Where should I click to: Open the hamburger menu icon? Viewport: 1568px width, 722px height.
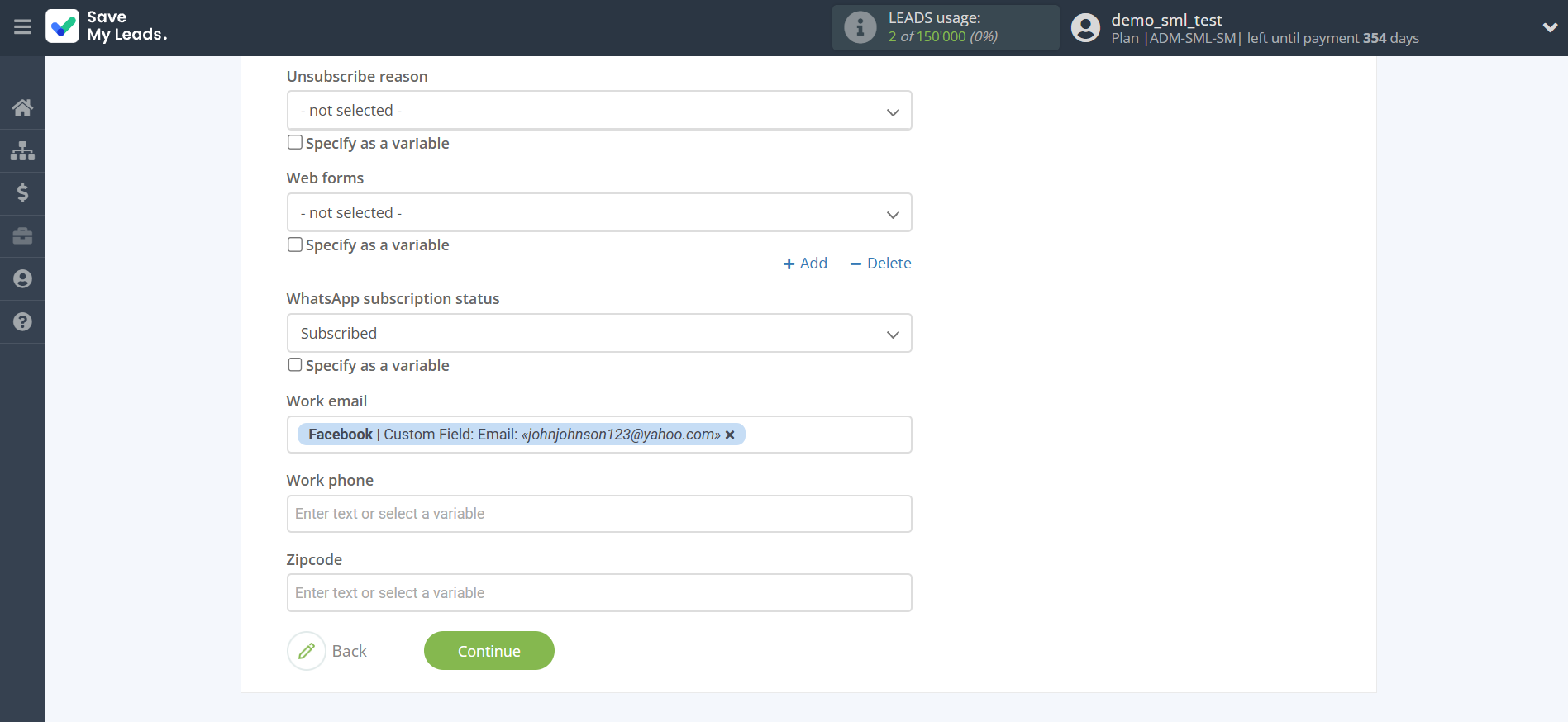pos(22,27)
